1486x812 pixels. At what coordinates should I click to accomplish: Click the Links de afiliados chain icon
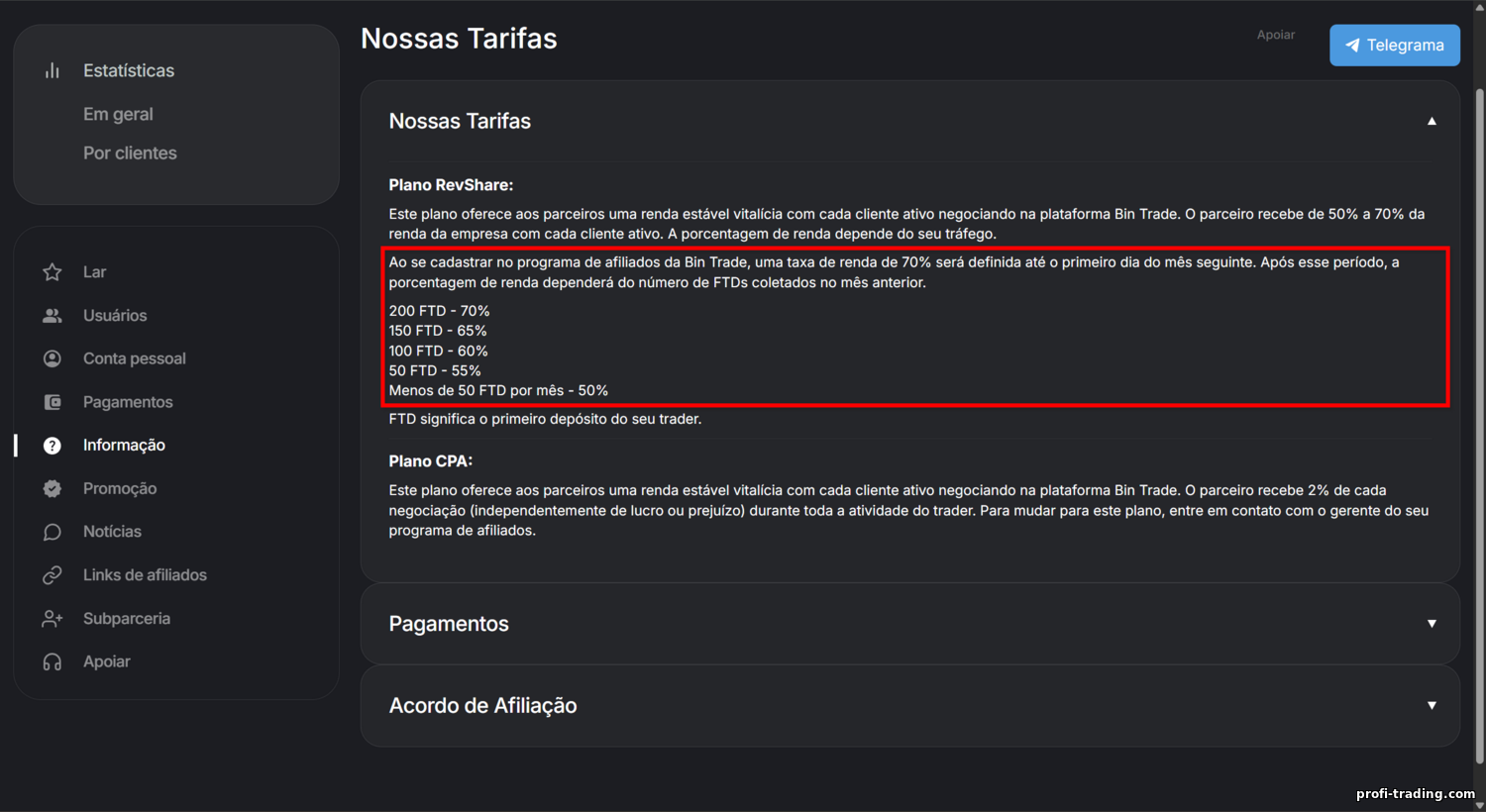tap(53, 575)
